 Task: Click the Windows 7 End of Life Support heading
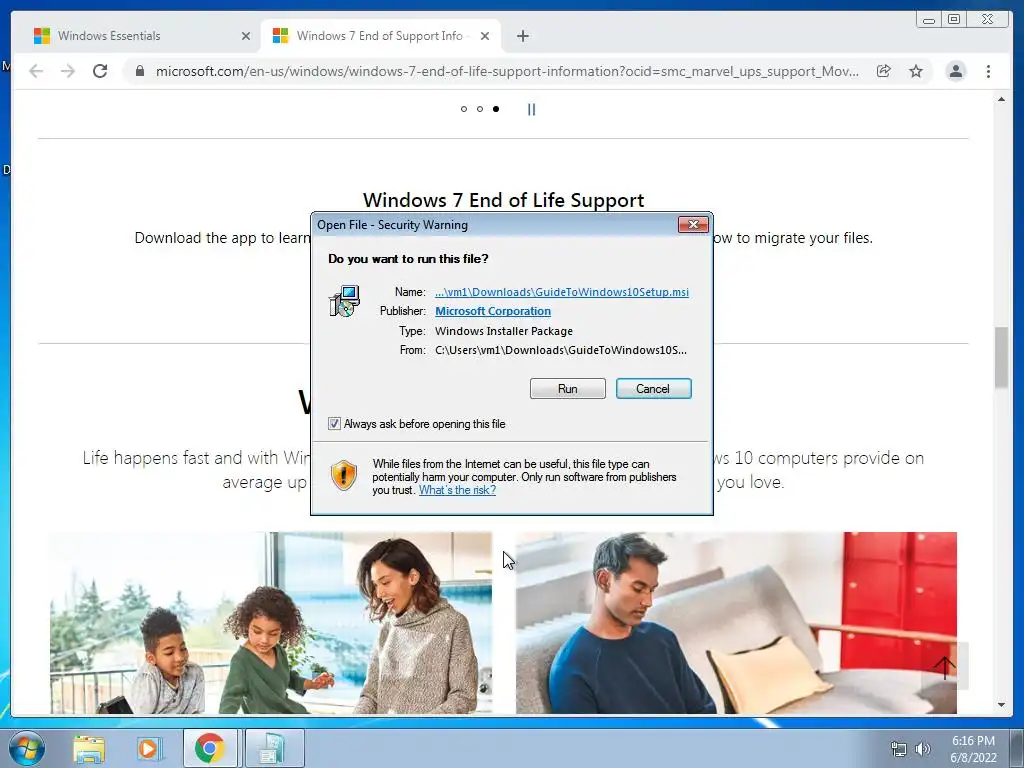coord(504,200)
